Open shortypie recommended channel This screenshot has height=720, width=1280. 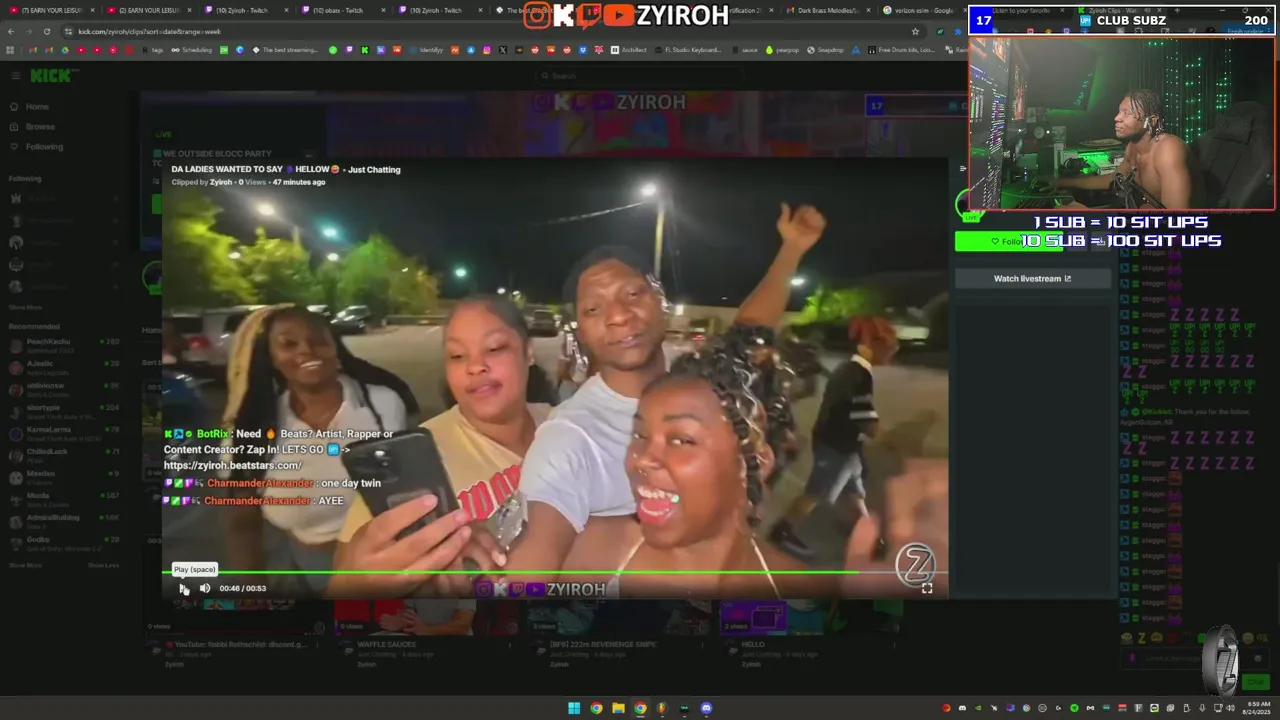tap(65, 410)
